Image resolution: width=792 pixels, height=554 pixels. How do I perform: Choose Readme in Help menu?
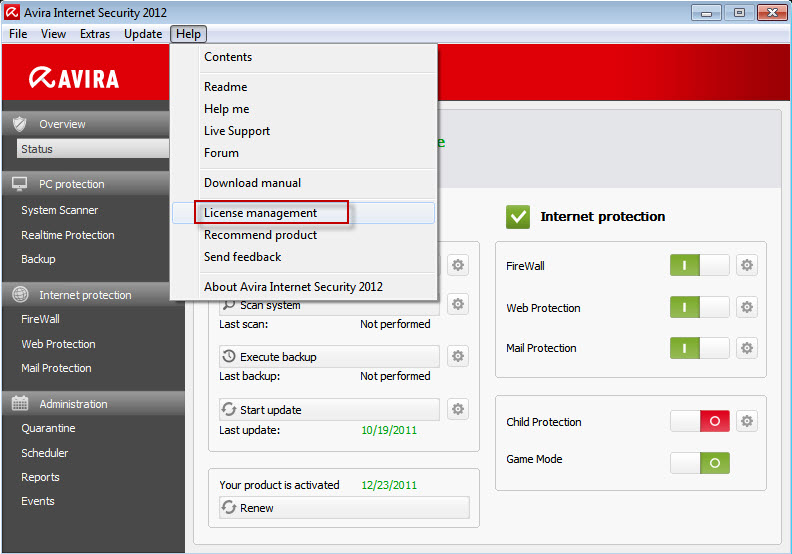pyautogui.click(x=304, y=87)
